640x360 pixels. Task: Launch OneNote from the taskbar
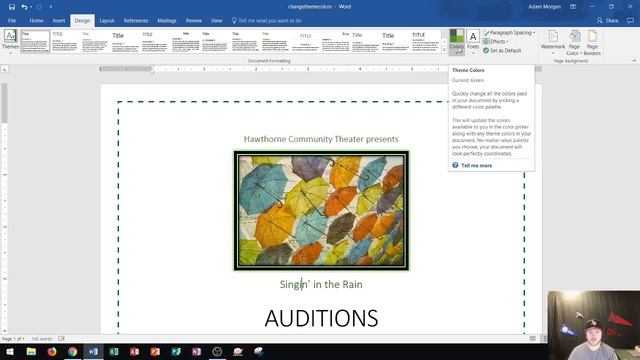pos(197,351)
